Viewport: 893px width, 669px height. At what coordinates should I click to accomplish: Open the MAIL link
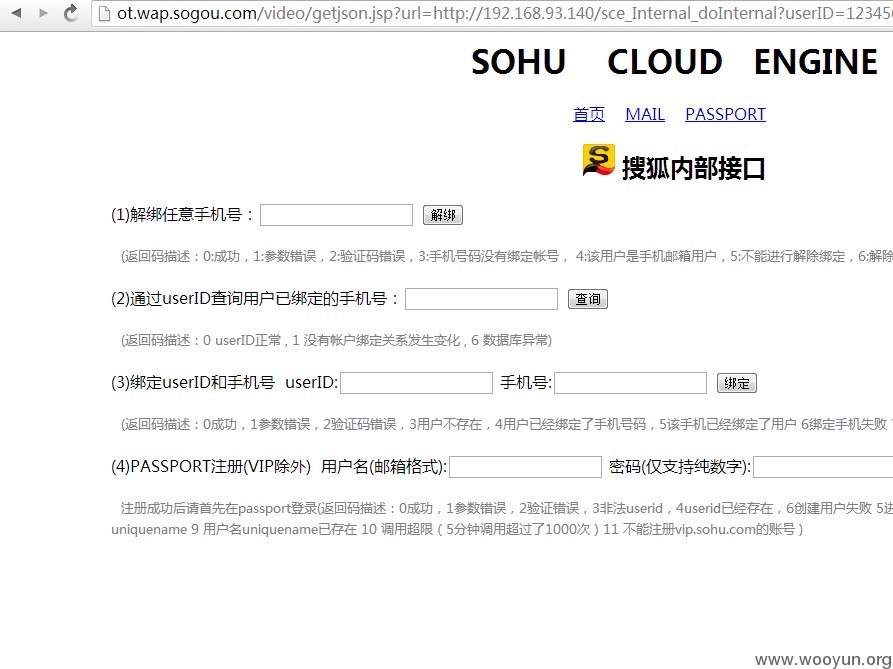click(645, 114)
